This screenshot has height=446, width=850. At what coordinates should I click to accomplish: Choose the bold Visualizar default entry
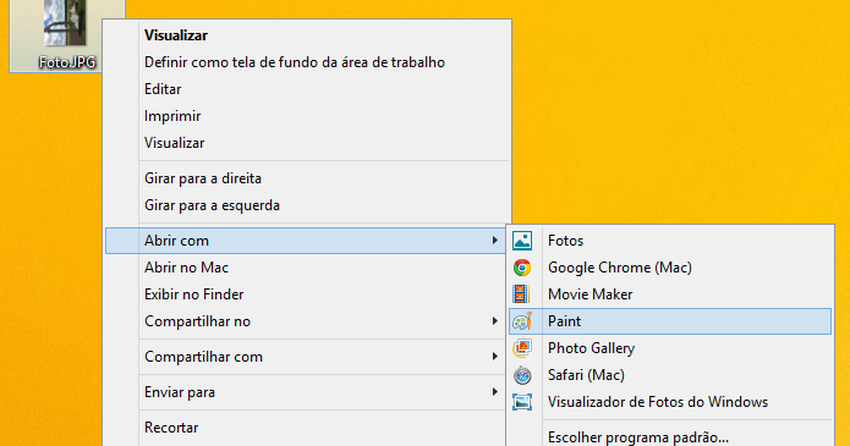pos(176,35)
